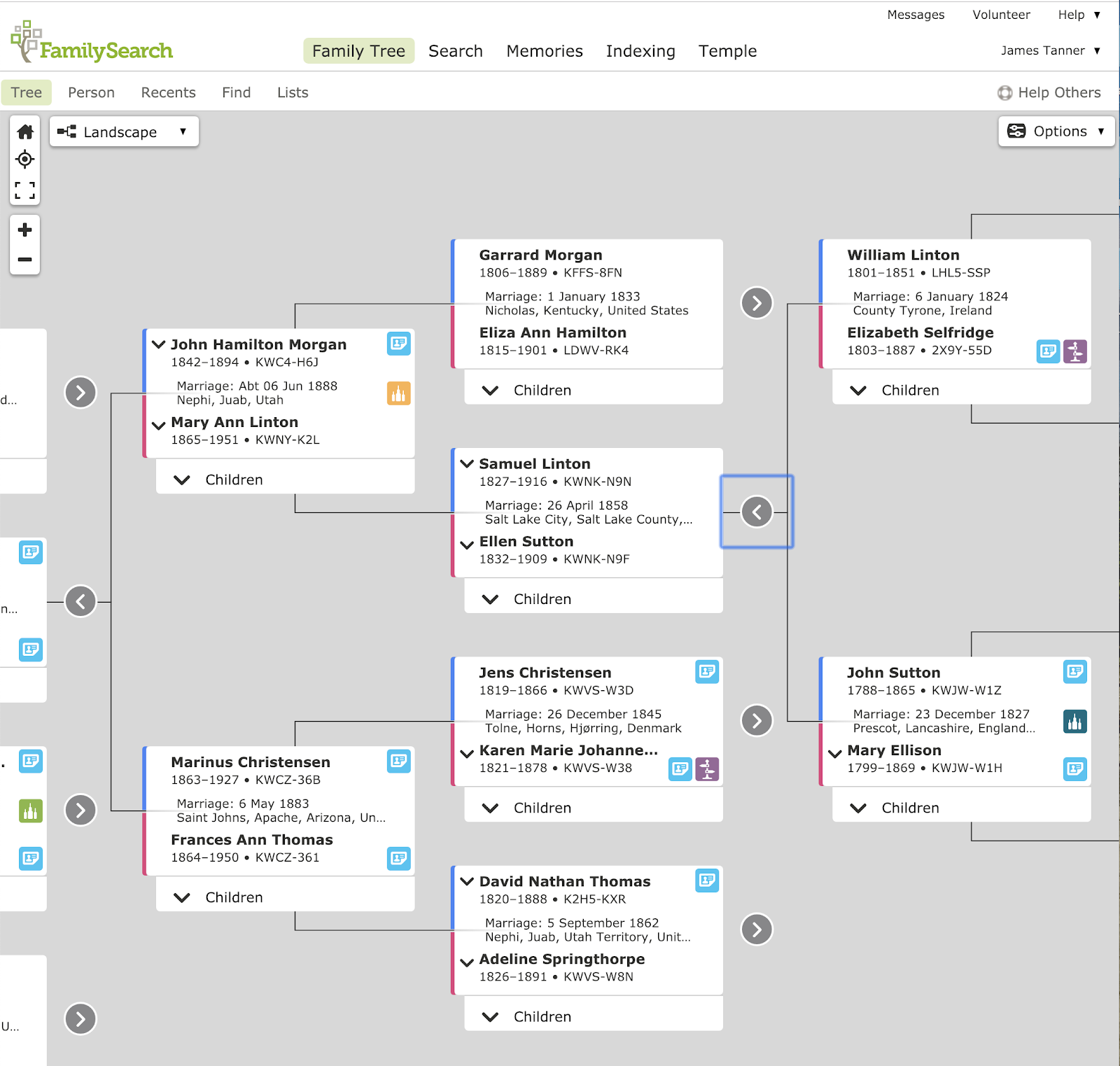Click the locate/recenter crosshair icon
The width and height of the screenshot is (1120, 1066).
tap(25, 160)
